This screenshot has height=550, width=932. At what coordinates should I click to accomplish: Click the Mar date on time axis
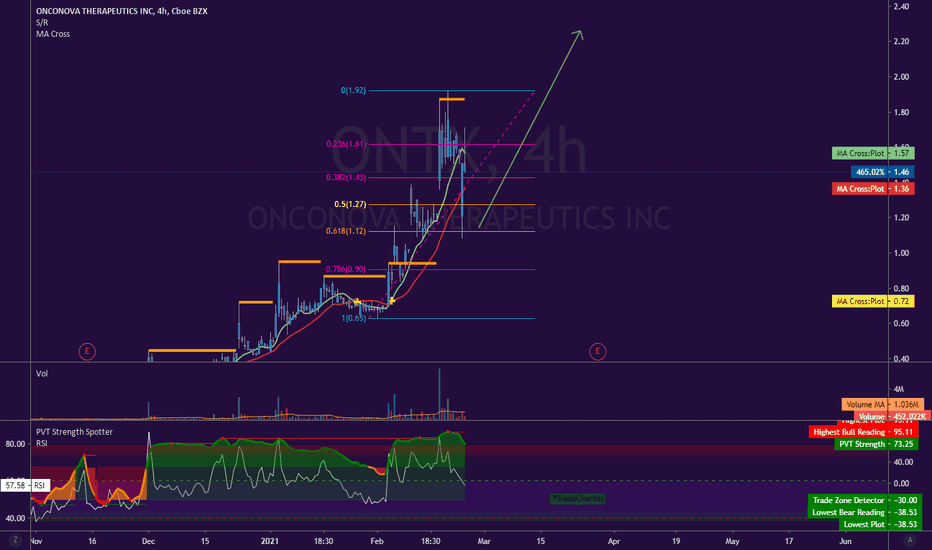click(x=484, y=541)
